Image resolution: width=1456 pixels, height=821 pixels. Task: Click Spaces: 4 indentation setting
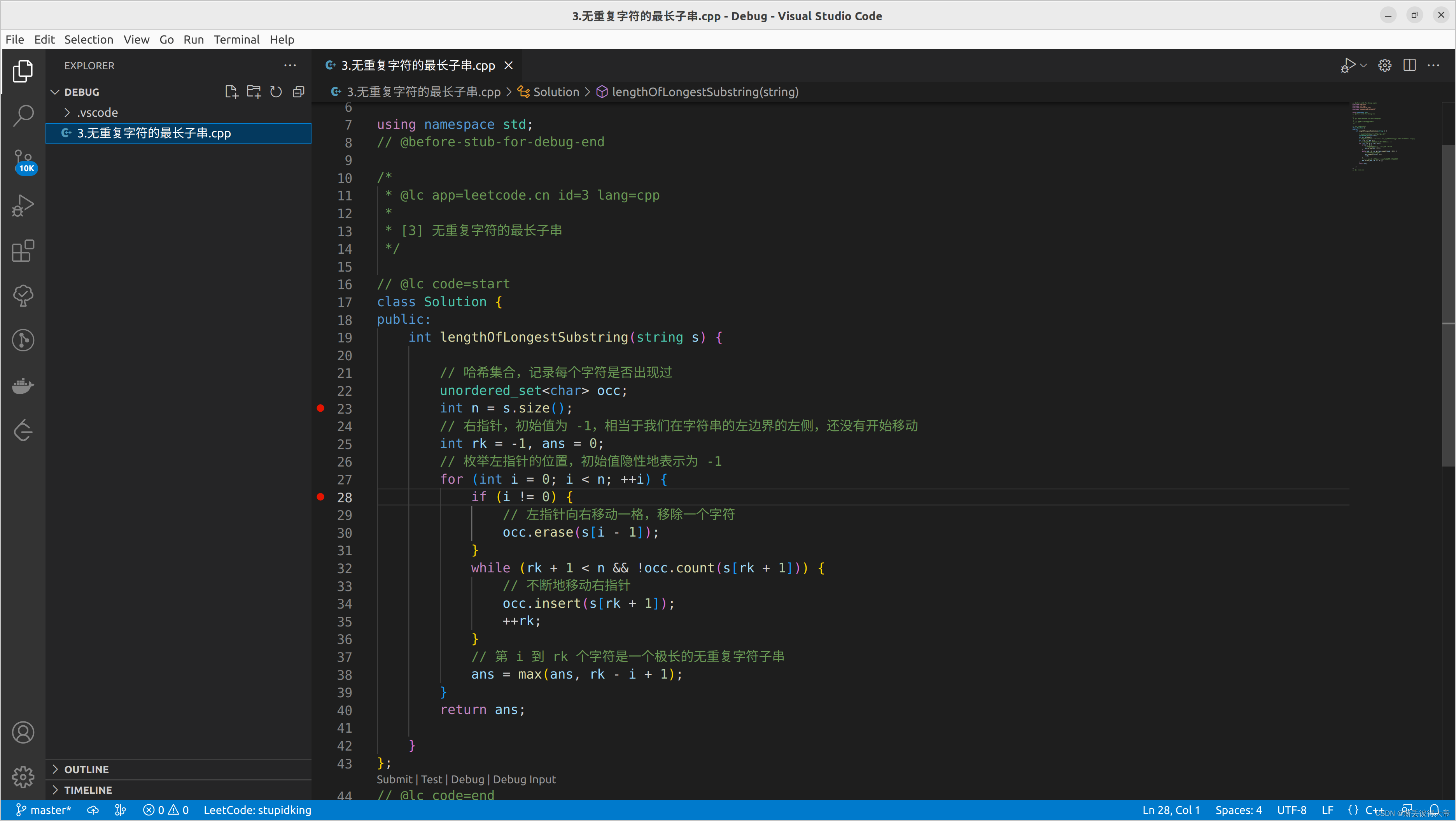pyautogui.click(x=1238, y=810)
